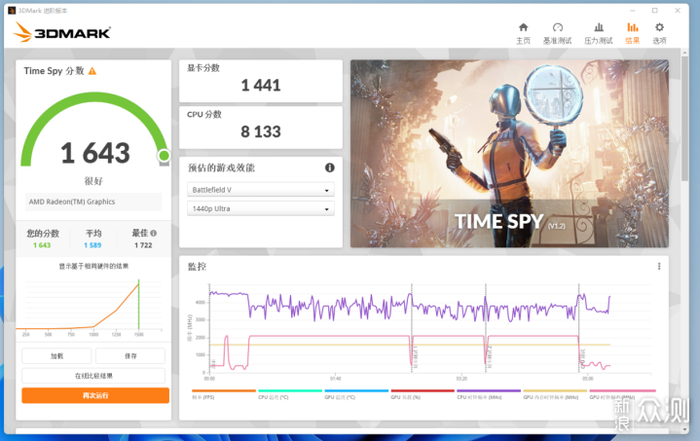Click the green marker on the score distribution chart
700x441 pixels.
click(139, 304)
